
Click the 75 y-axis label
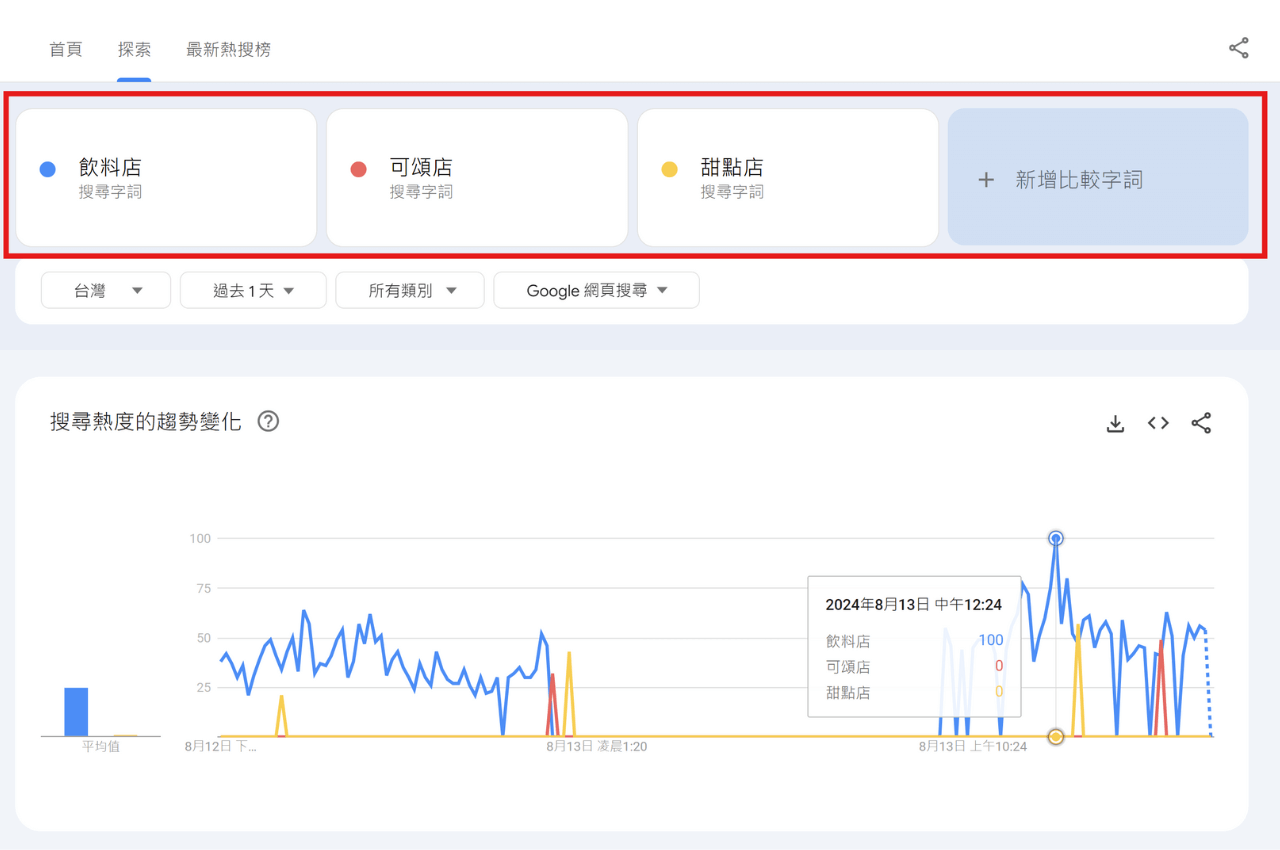203,588
